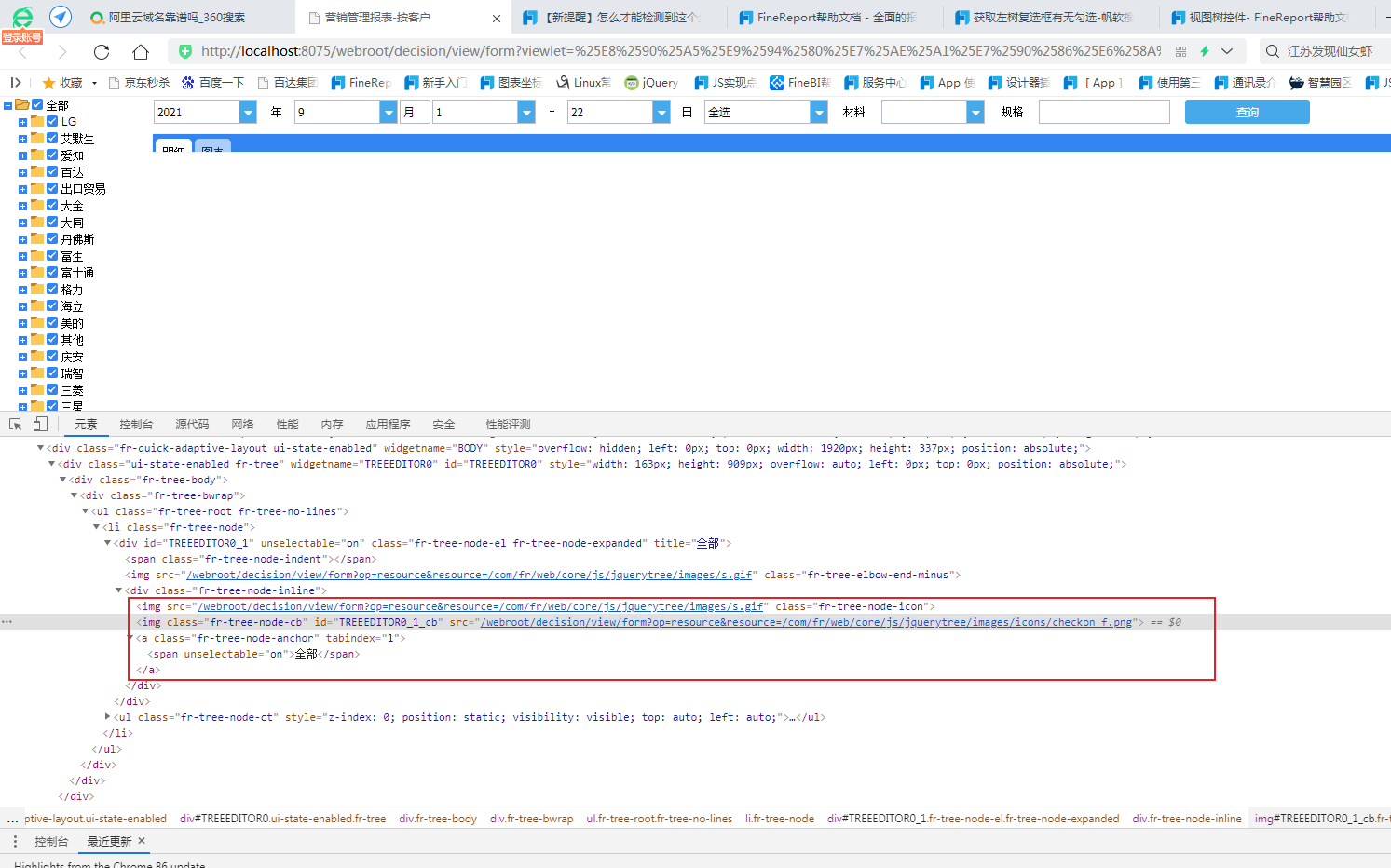The width and height of the screenshot is (1391, 868).
Task: Click into the 规格 text field
Action: coord(1103,113)
